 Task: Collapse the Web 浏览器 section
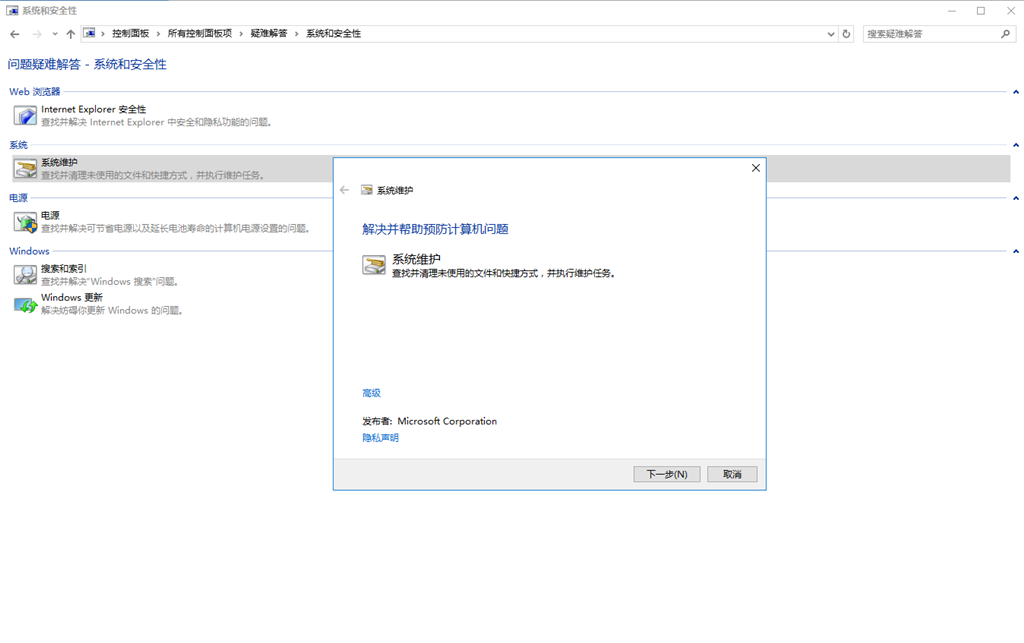pyautogui.click(x=1016, y=92)
